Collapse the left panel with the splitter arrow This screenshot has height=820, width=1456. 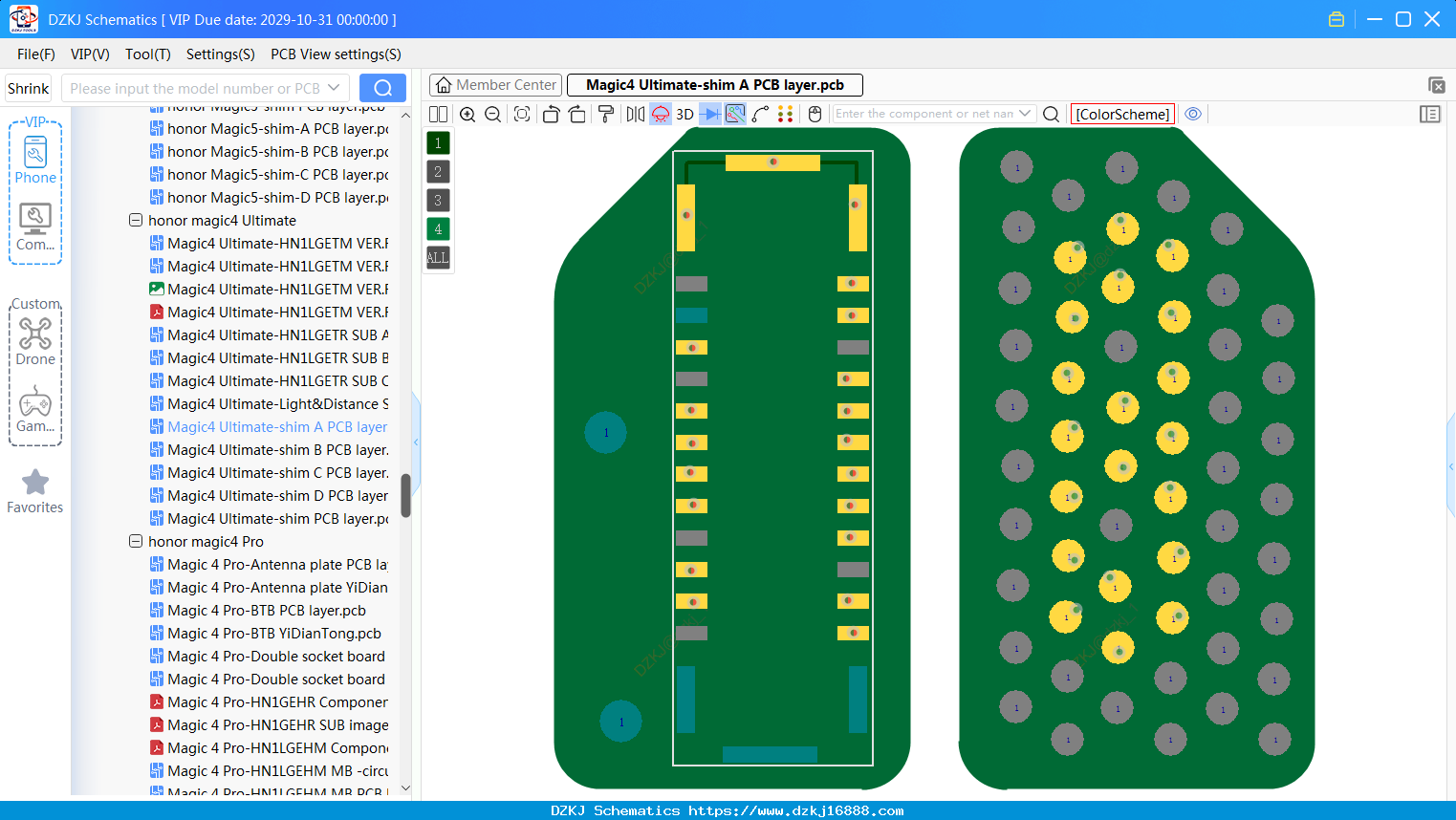tap(416, 442)
